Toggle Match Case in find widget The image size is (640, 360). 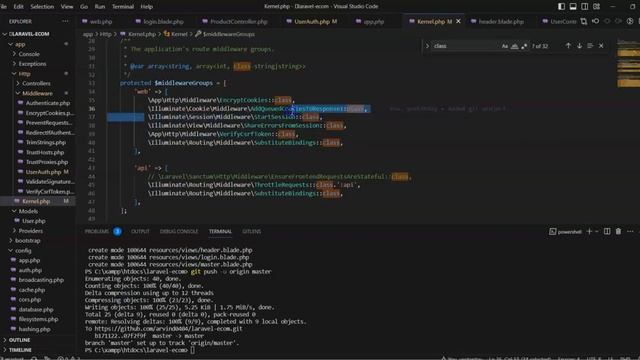coord(505,46)
